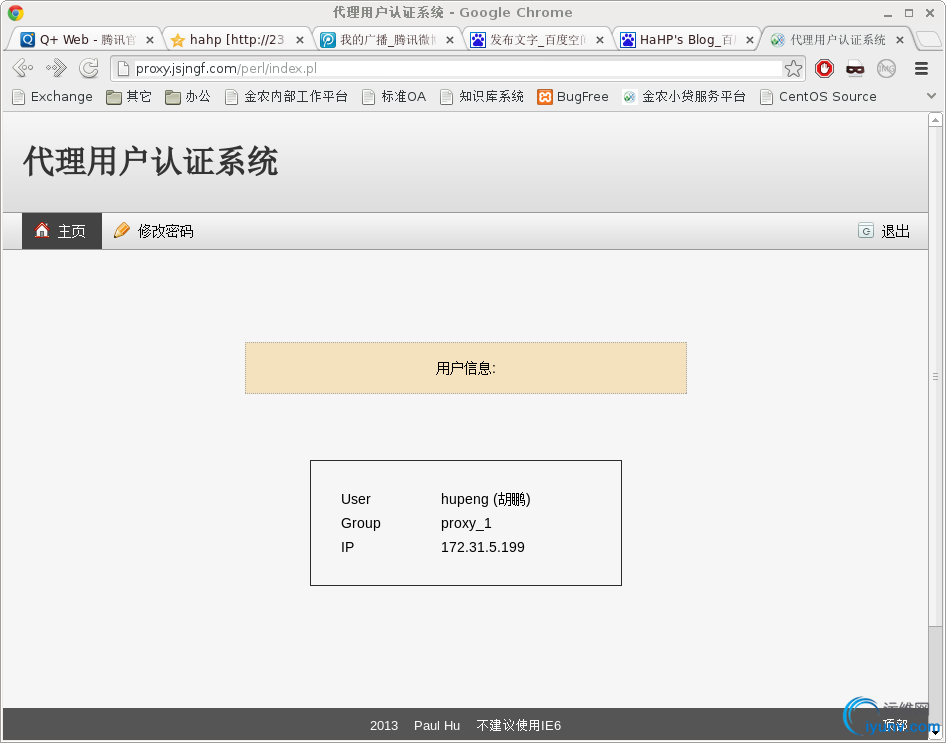Viewport: 946px width, 743px height.
Task: Click the browser back arrow
Action: (x=23, y=68)
